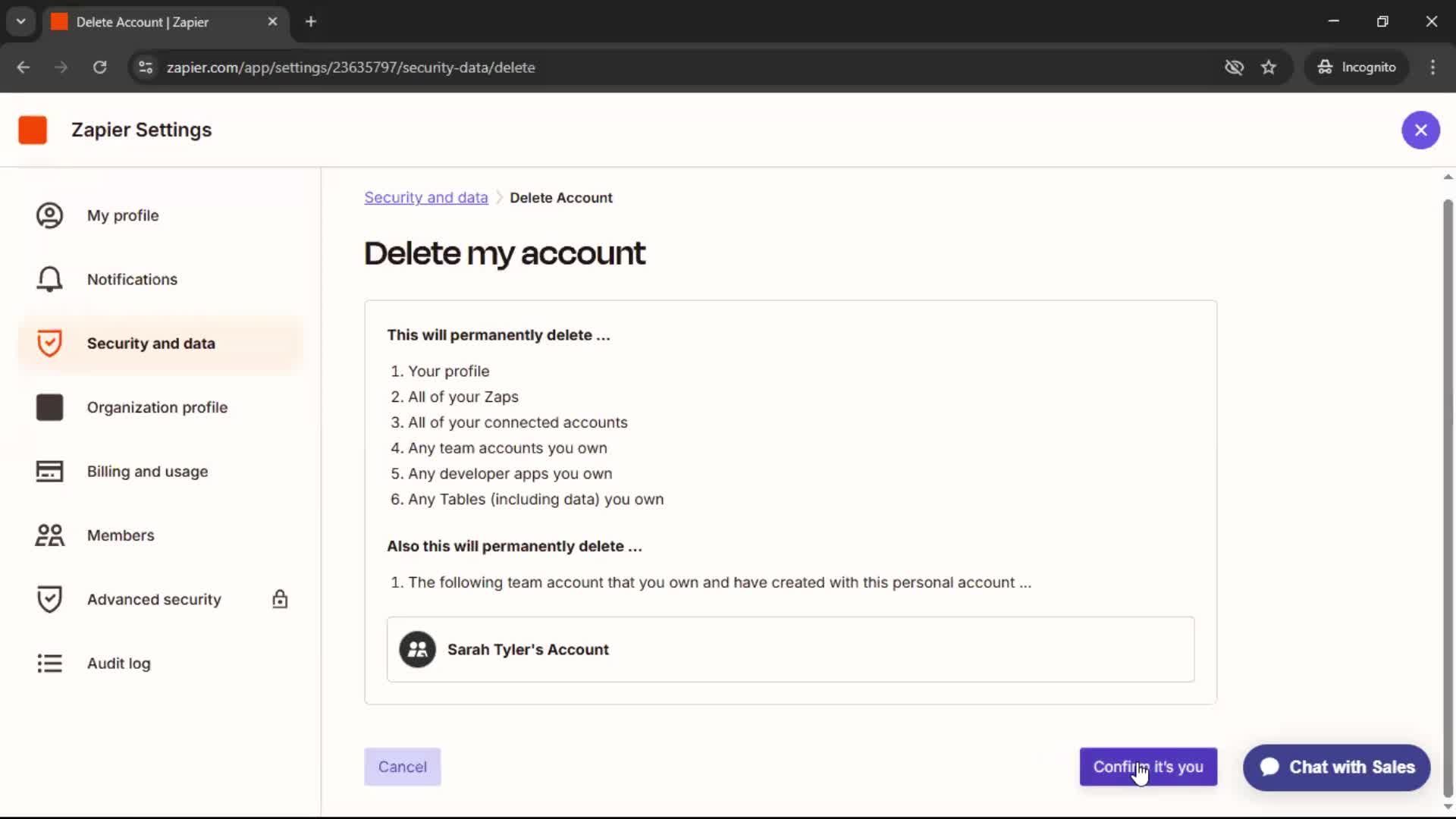Click the page vertical scrollbar thumb
1456x819 pixels.
click(1447, 497)
